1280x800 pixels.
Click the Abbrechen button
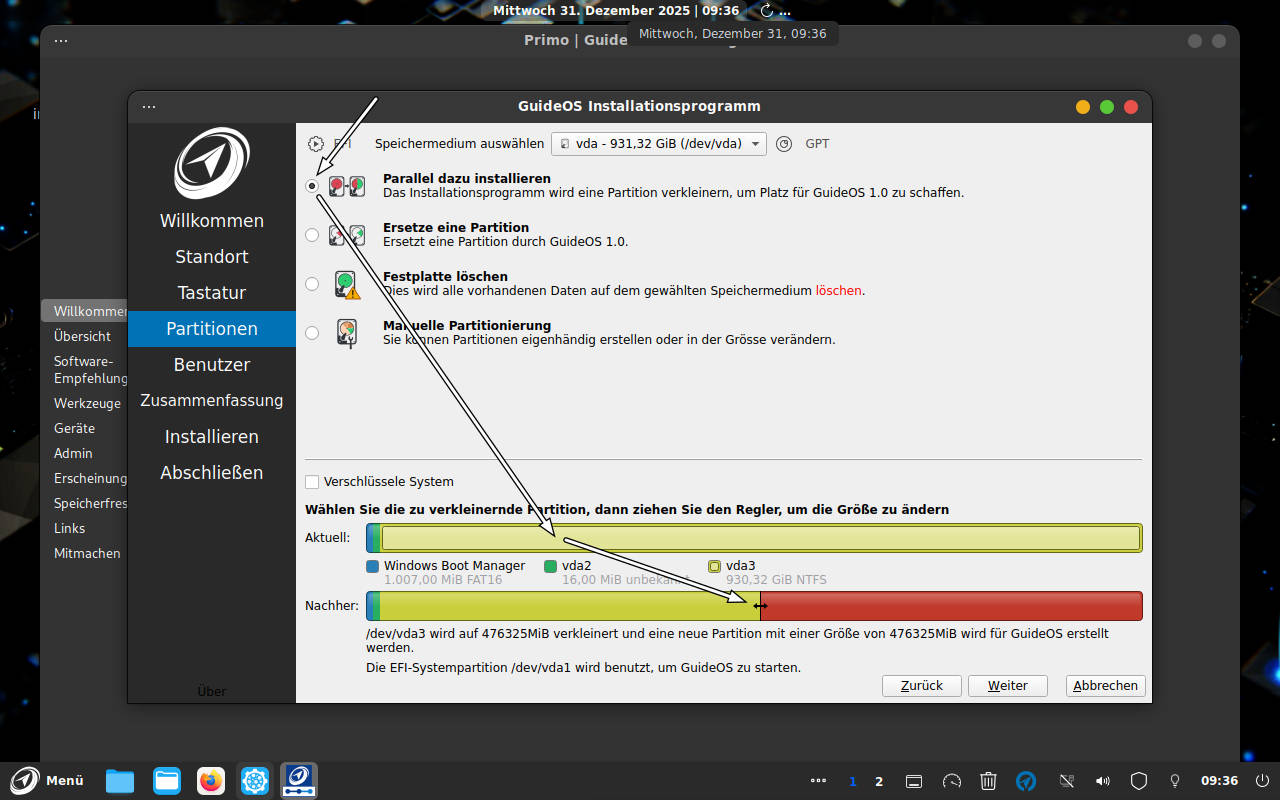(x=1106, y=685)
